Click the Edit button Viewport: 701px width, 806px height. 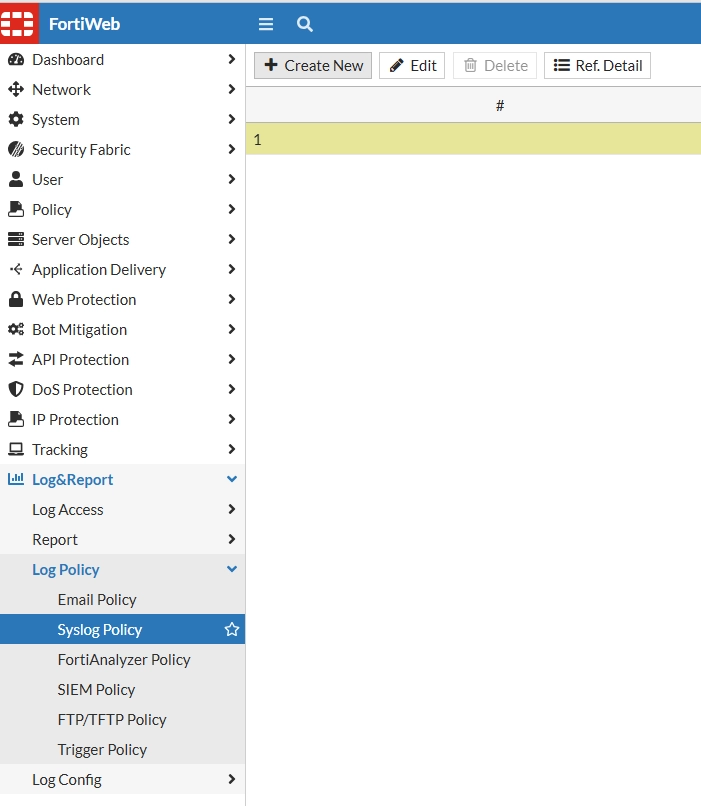(x=412, y=65)
